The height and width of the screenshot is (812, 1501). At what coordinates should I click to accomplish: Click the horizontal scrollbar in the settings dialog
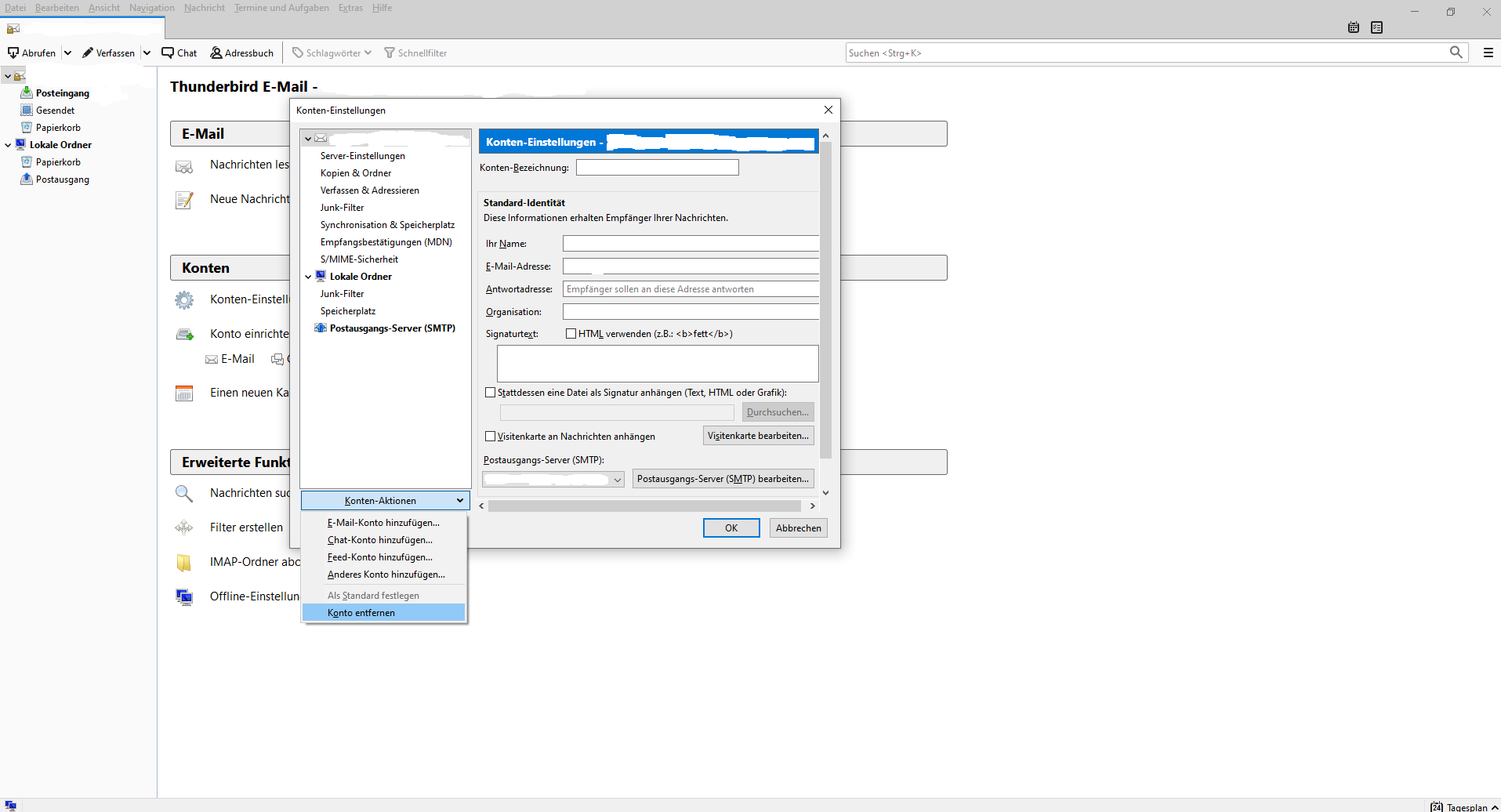coord(644,506)
